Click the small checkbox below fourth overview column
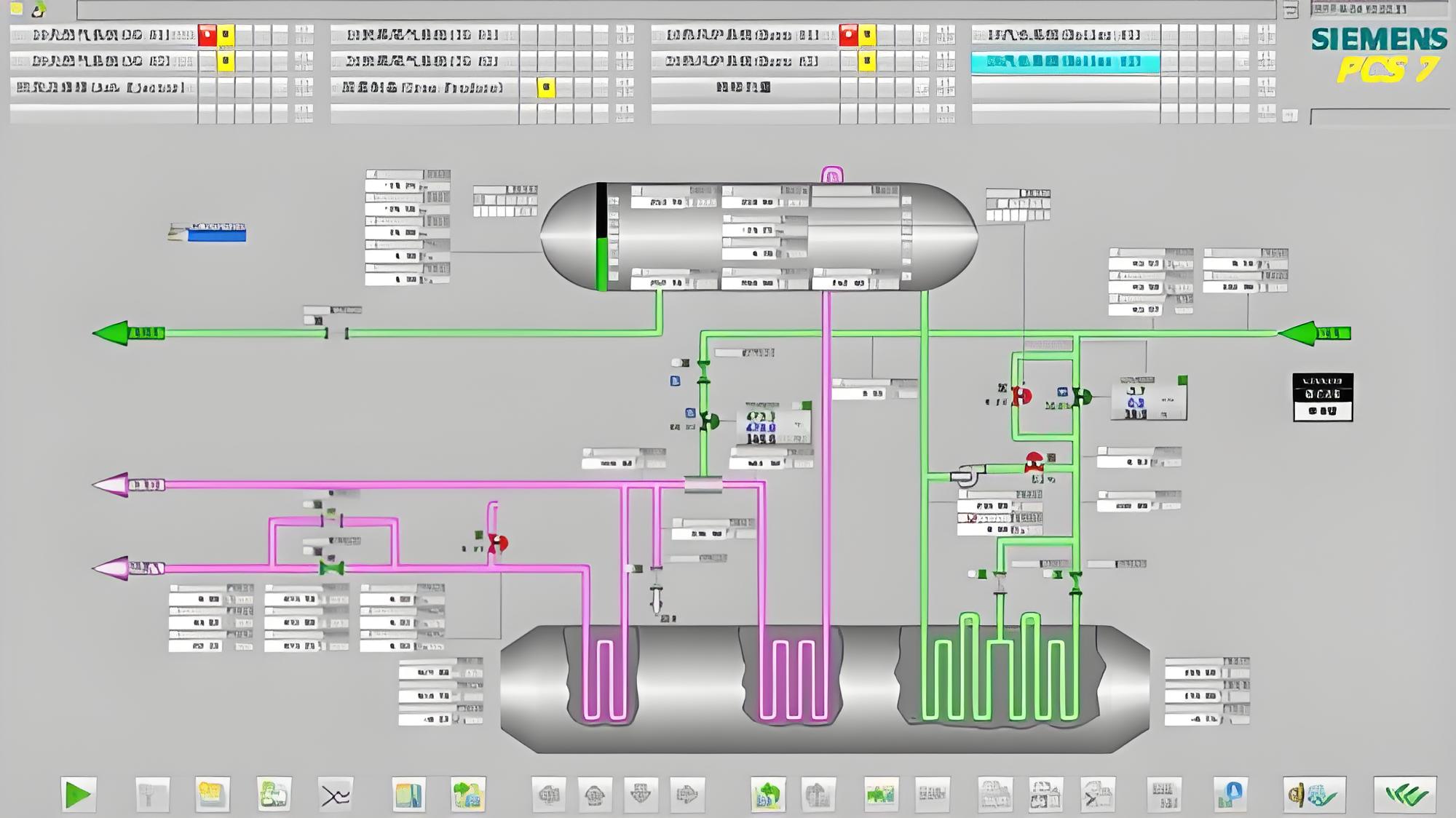This screenshot has height=818, width=1456. point(1289,115)
